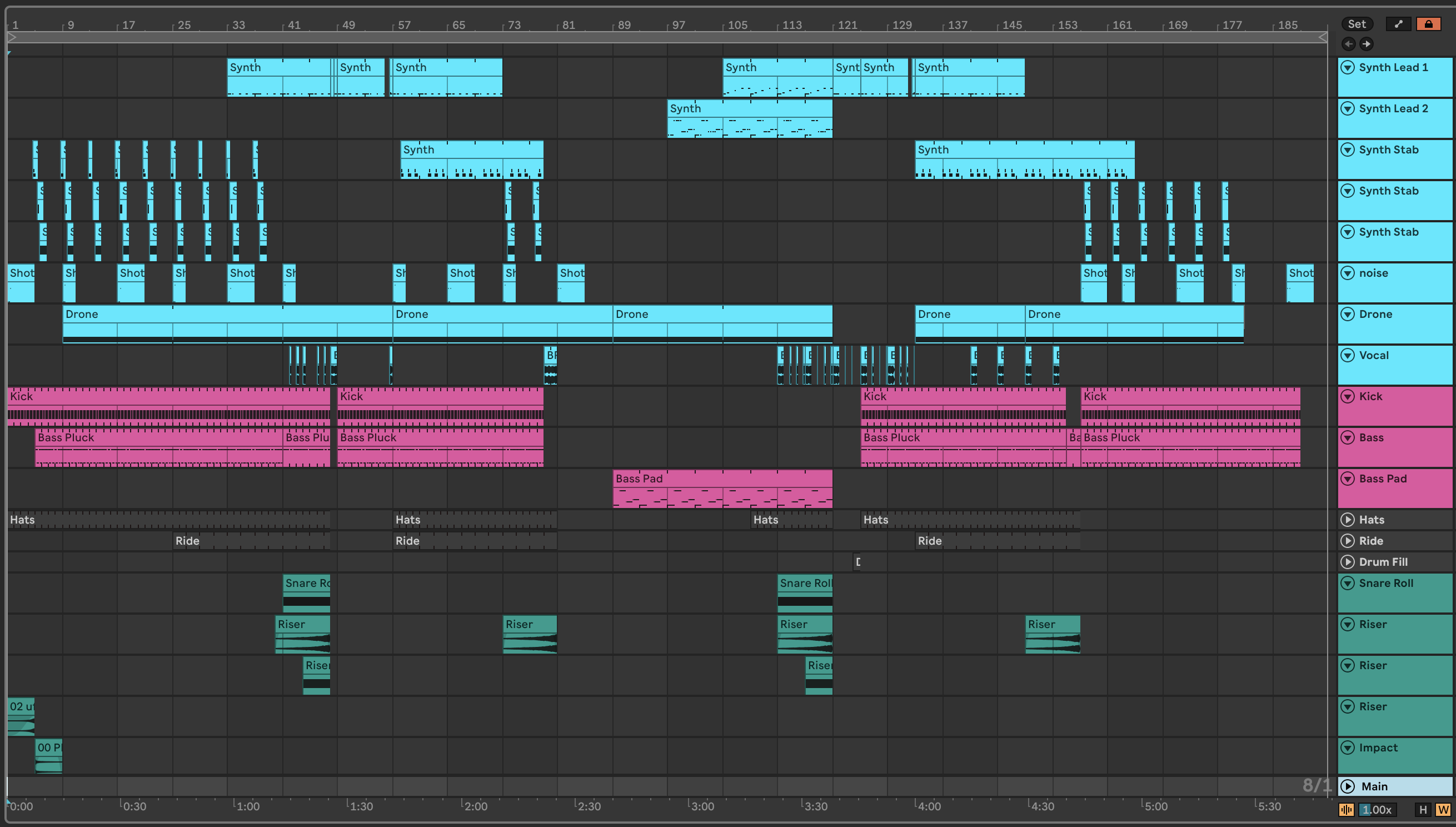Viewport: 1456px width, 827px height.
Task: Click the 2:00 mark on time ruler
Action: point(475,806)
